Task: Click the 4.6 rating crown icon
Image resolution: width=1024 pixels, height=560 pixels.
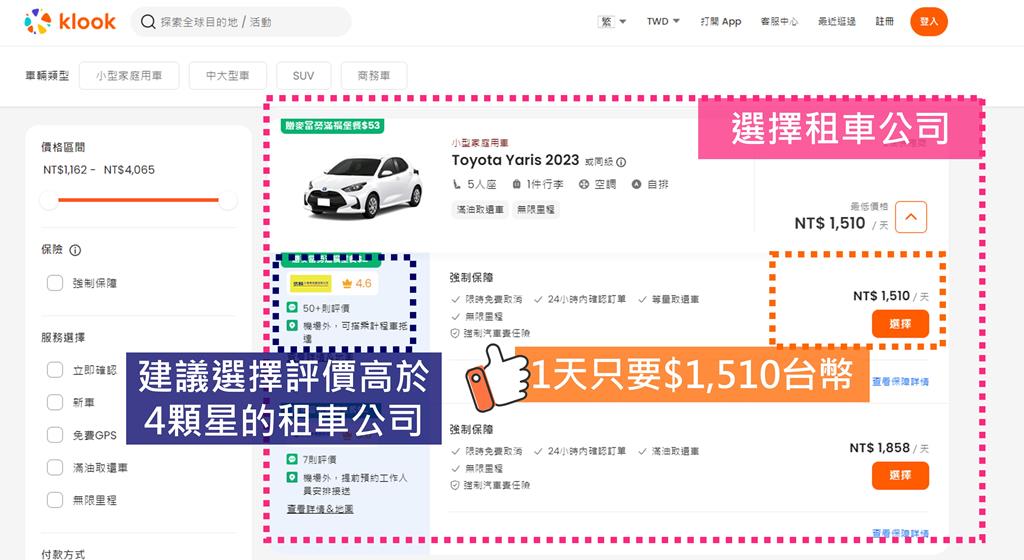Action: (x=347, y=283)
